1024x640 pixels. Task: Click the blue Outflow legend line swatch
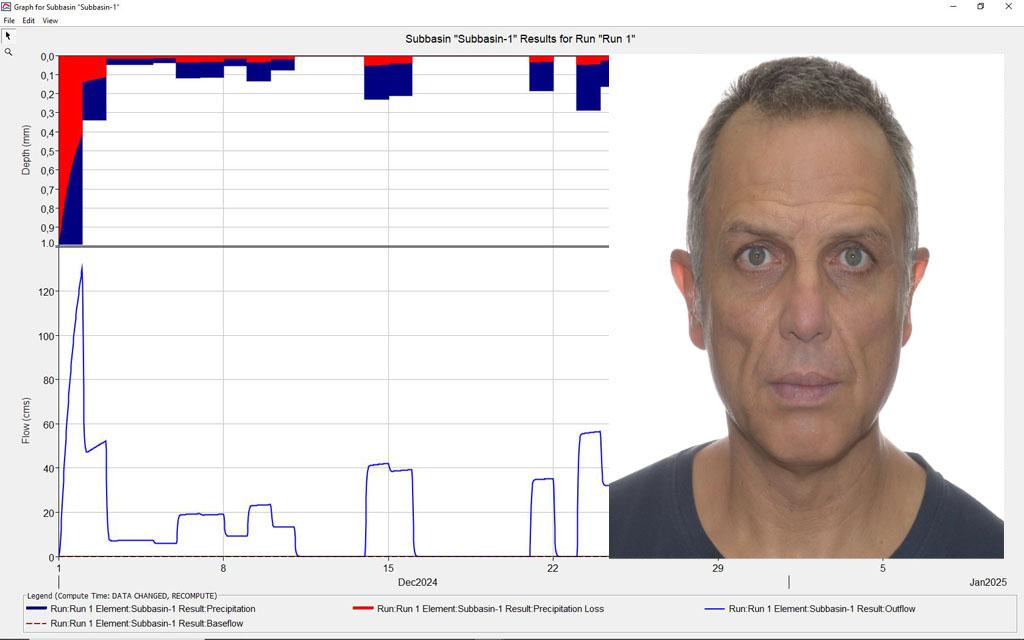click(x=715, y=609)
